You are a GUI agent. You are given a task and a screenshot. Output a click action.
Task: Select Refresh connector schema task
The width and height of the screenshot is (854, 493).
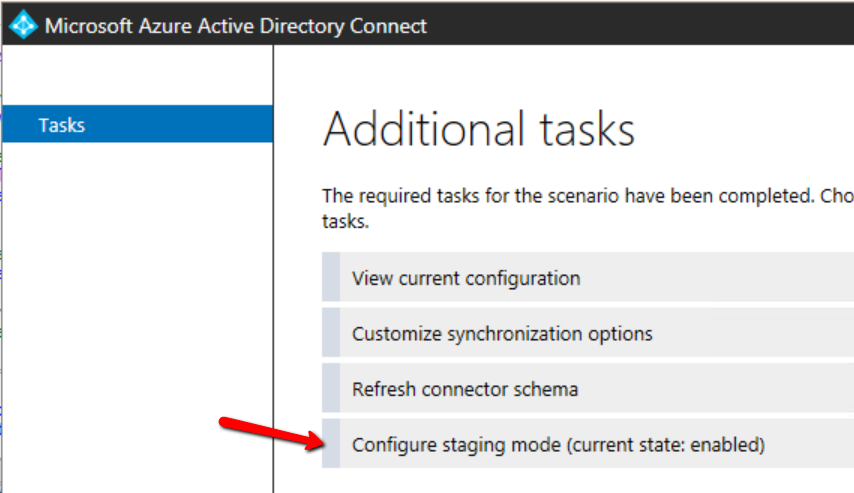coord(465,389)
